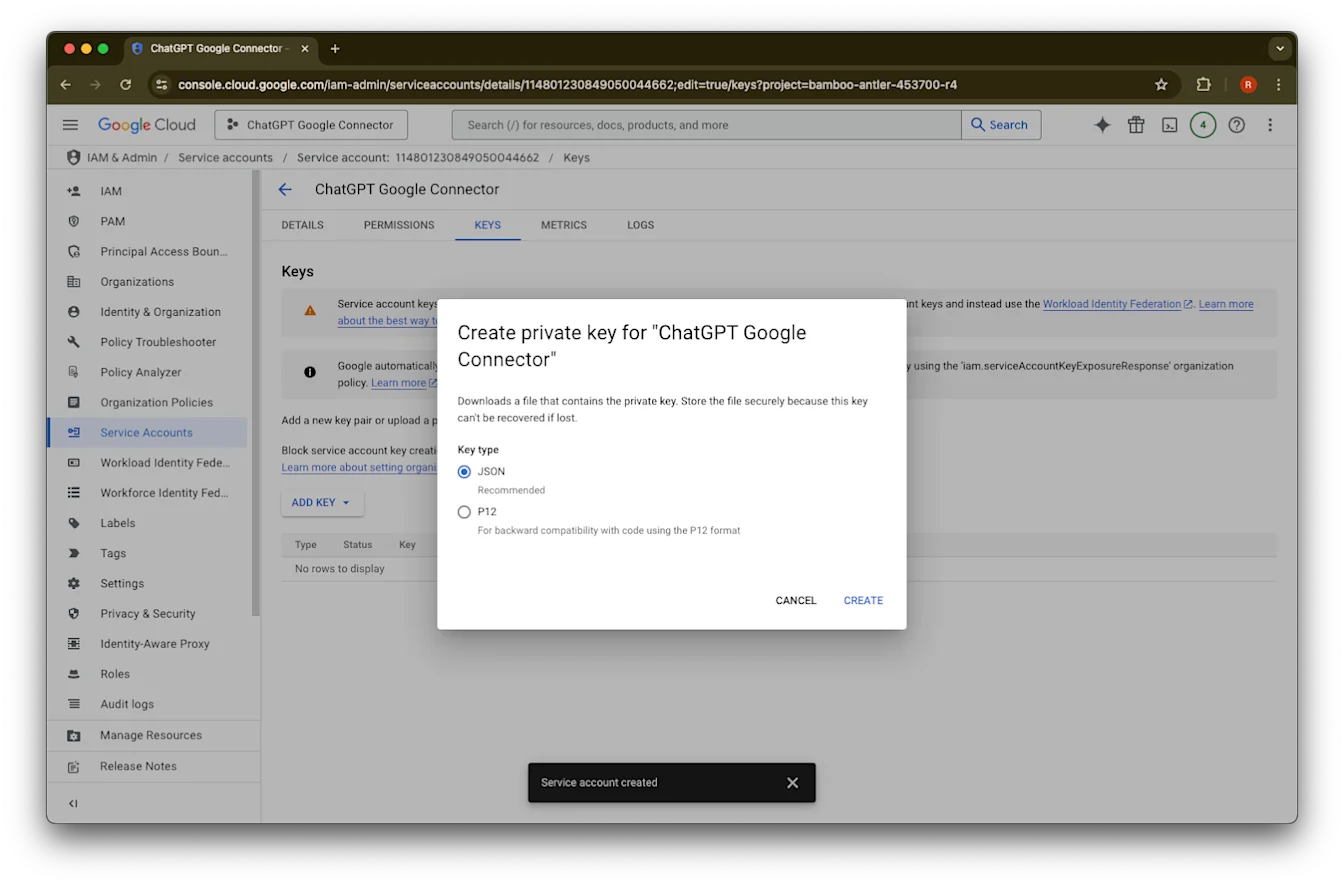This screenshot has width=1344, height=885.
Task: Bookmark this page with star icon
Action: pos(1161,85)
